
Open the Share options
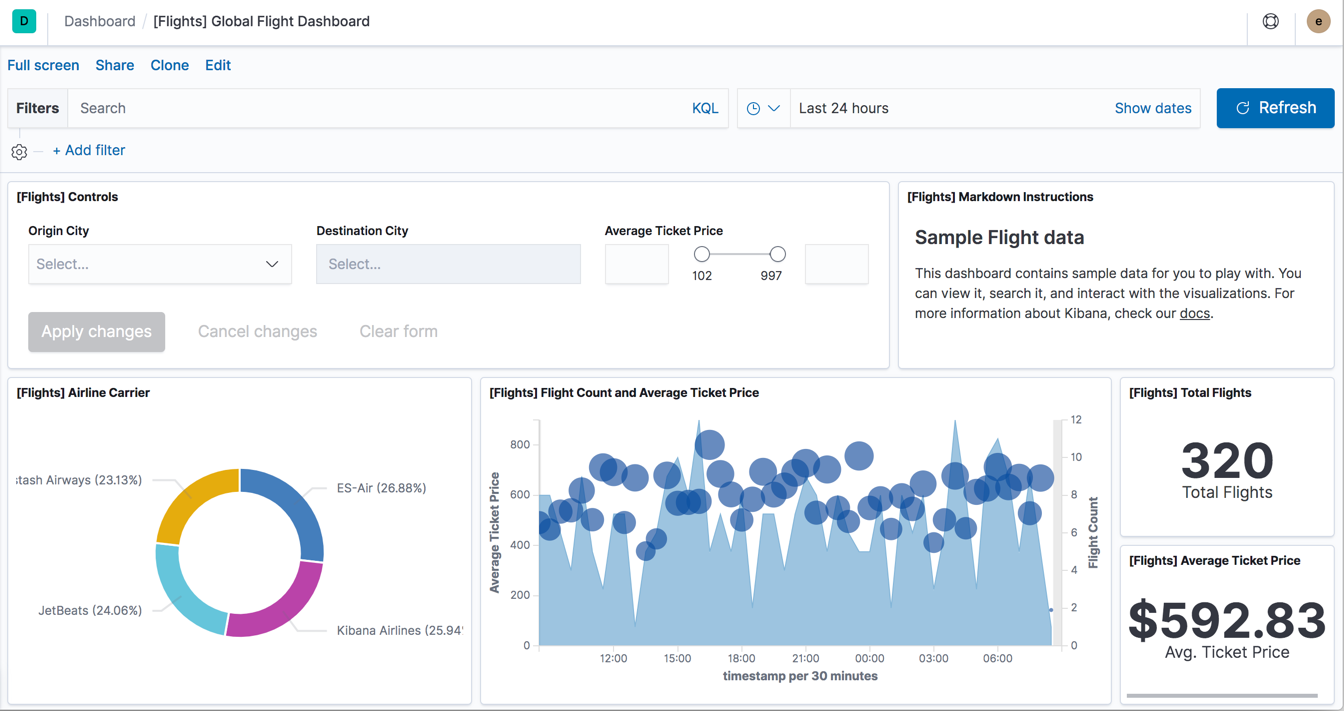point(114,65)
